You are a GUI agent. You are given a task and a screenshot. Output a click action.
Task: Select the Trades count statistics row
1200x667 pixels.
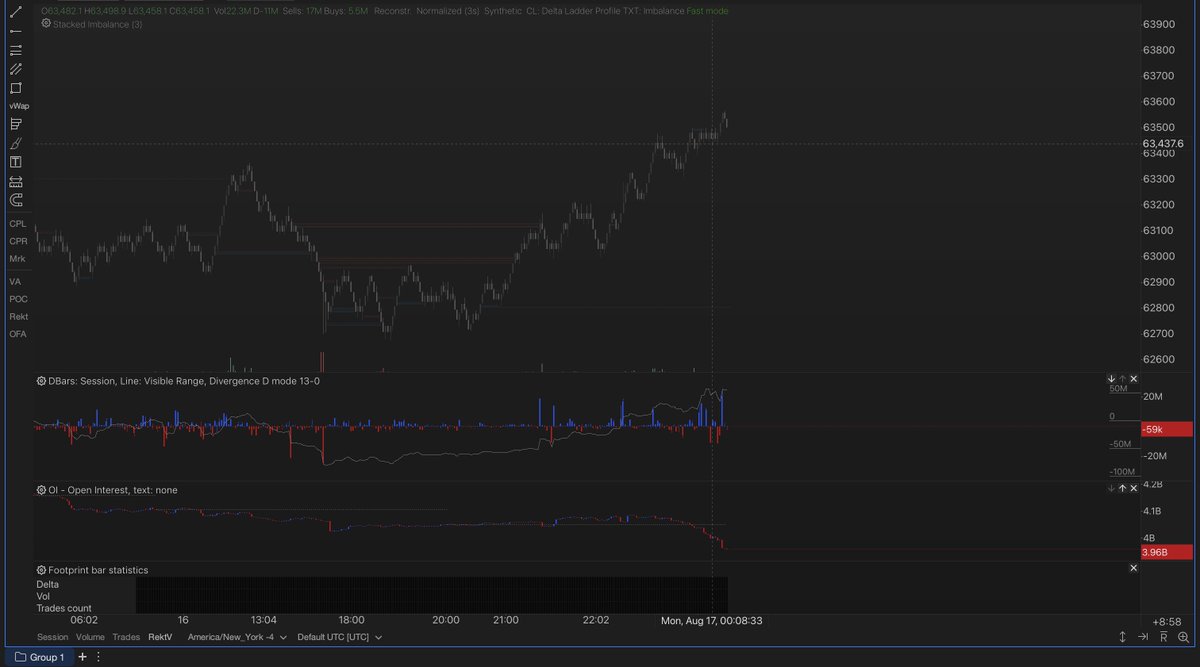pos(64,608)
